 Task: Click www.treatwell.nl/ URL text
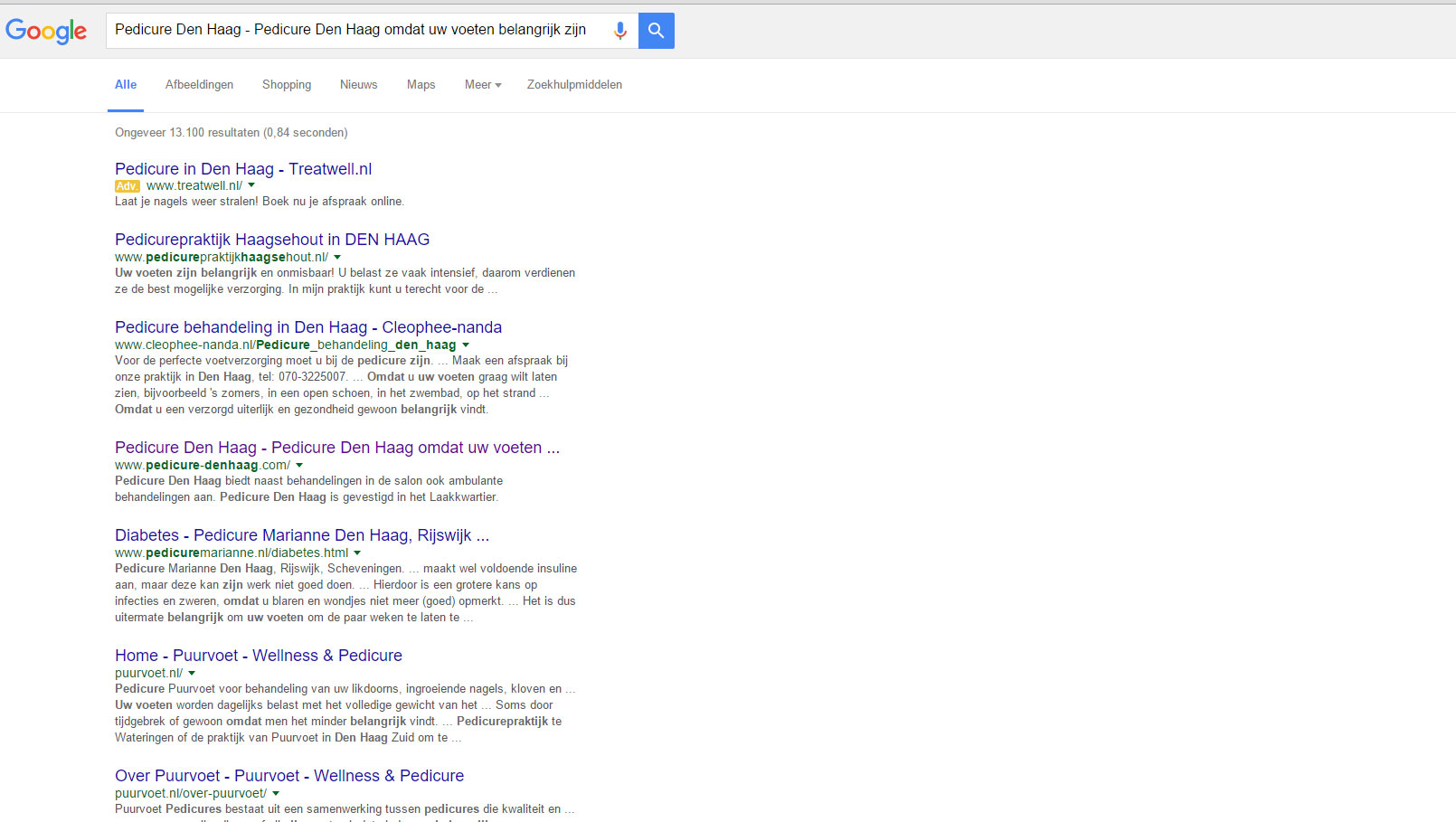pyautogui.click(x=194, y=185)
